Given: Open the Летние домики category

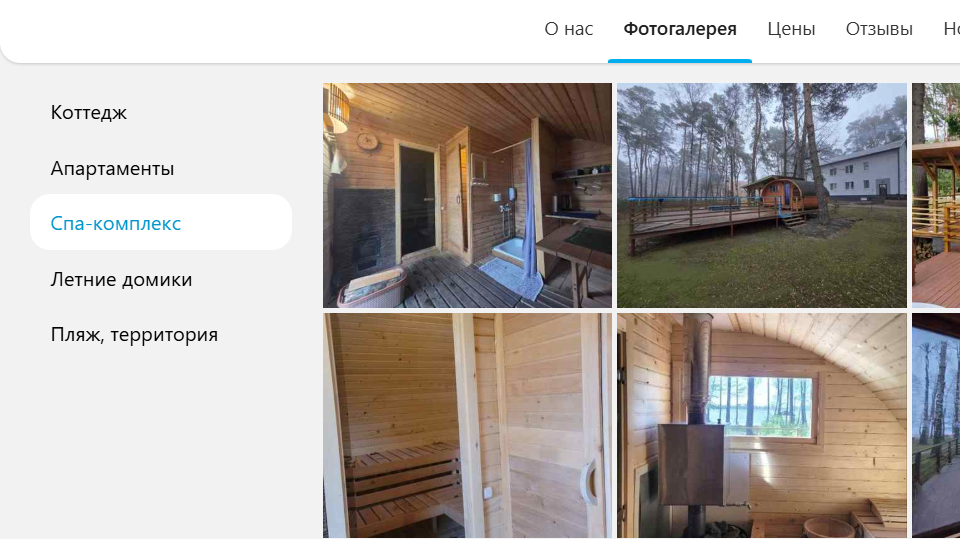Looking at the screenshot, I should 121,279.
